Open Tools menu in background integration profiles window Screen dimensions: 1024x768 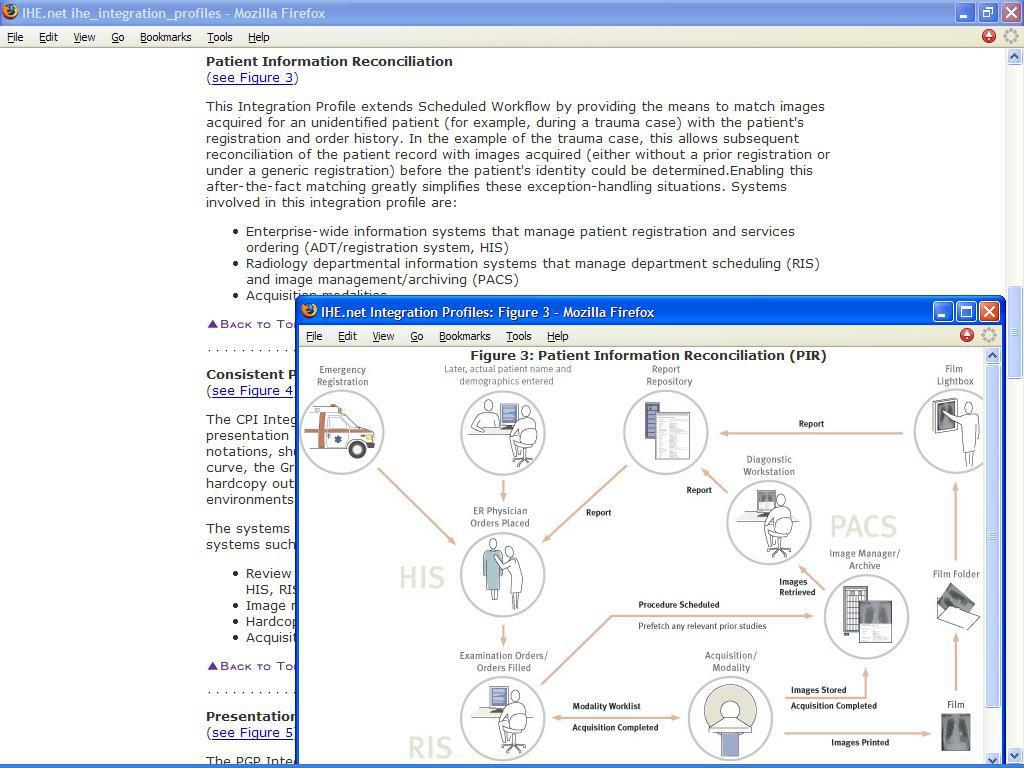click(219, 37)
